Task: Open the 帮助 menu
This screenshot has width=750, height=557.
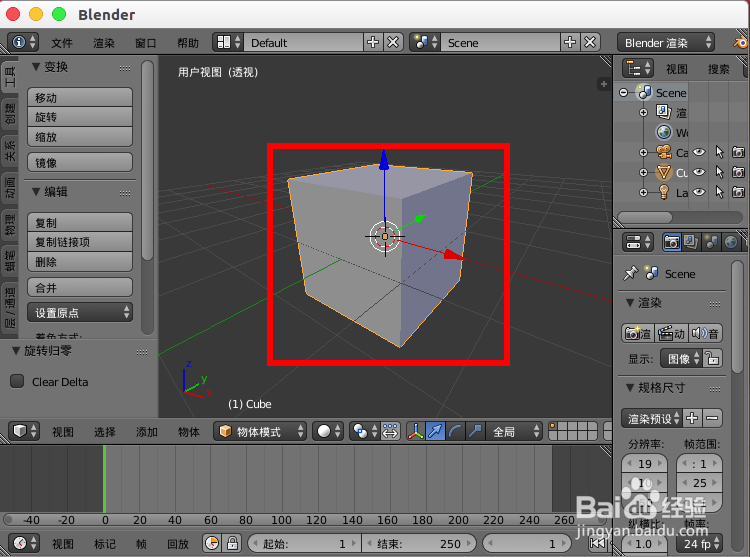Action: pos(188,43)
